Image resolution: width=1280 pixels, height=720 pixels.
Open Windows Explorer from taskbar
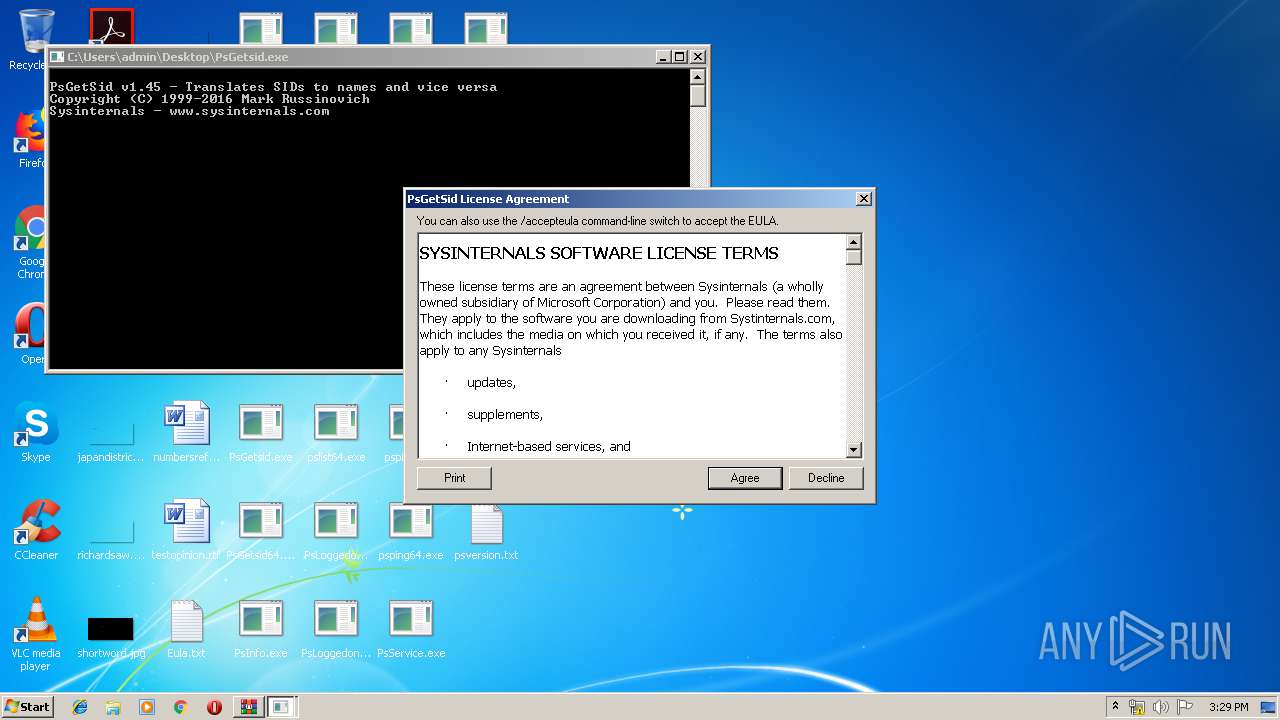[113, 707]
